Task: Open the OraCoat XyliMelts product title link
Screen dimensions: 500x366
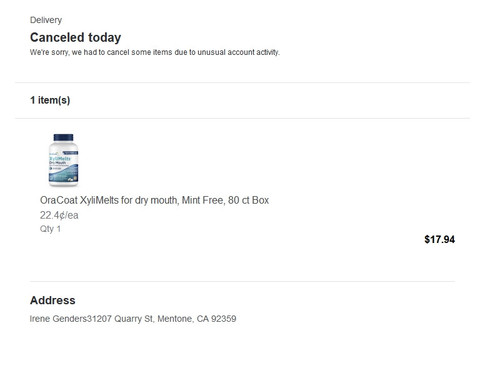Action: 154,200
